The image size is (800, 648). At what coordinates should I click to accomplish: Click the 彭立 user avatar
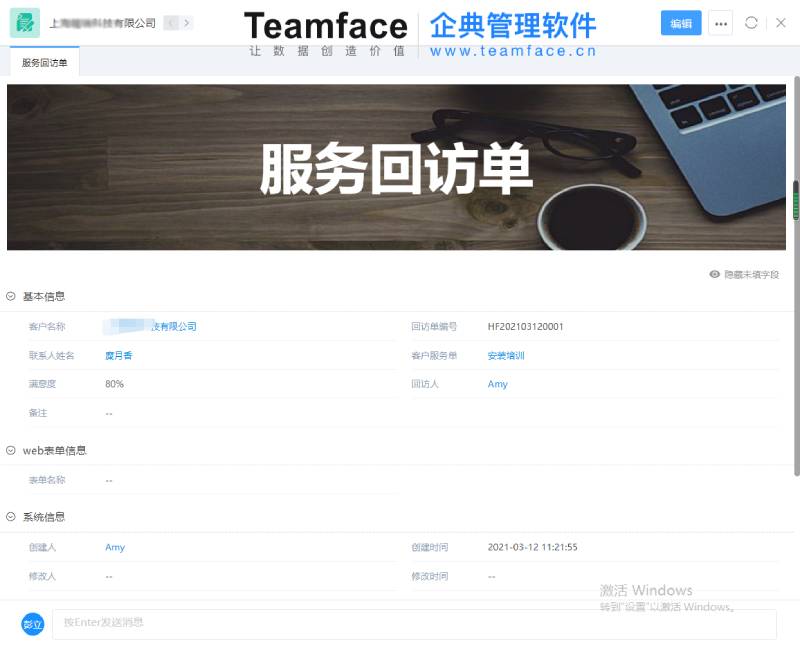click(x=33, y=624)
